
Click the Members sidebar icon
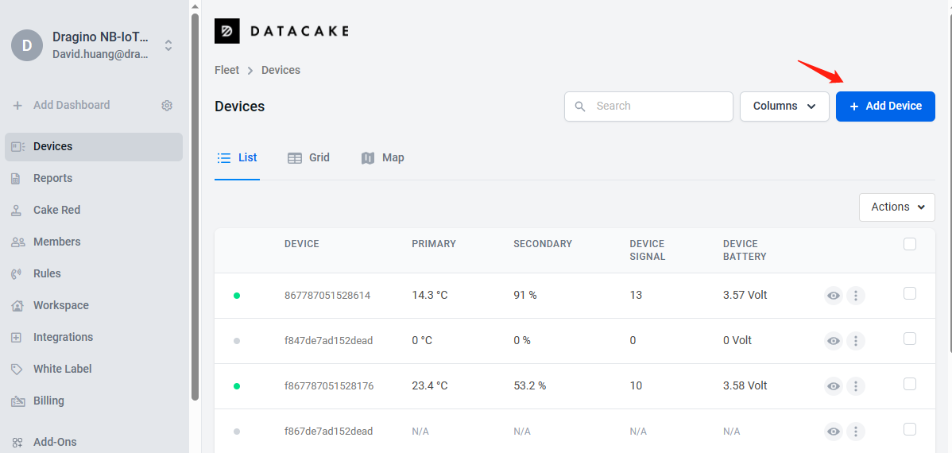[18, 242]
